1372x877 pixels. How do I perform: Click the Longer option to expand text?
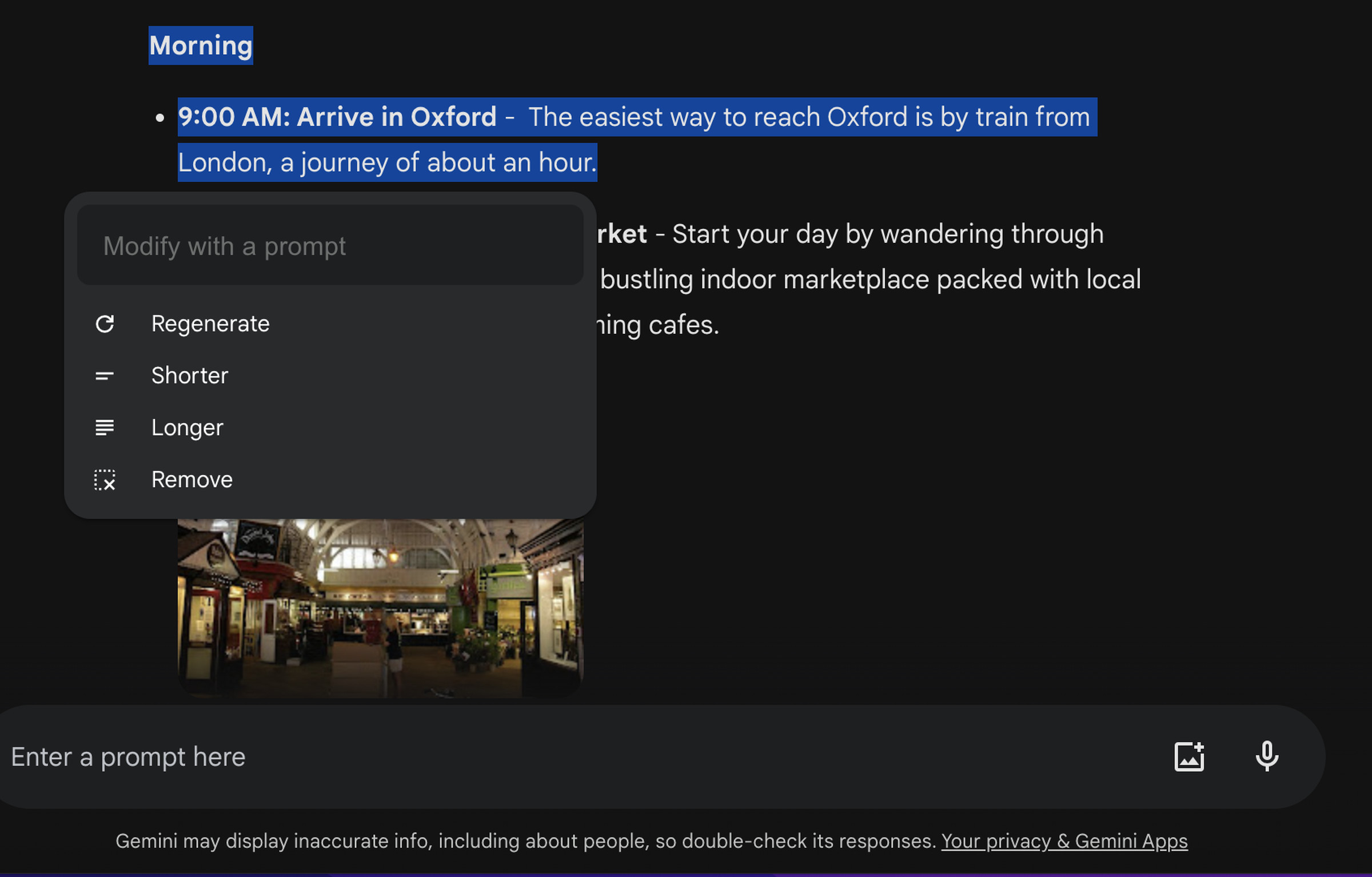(x=186, y=427)
